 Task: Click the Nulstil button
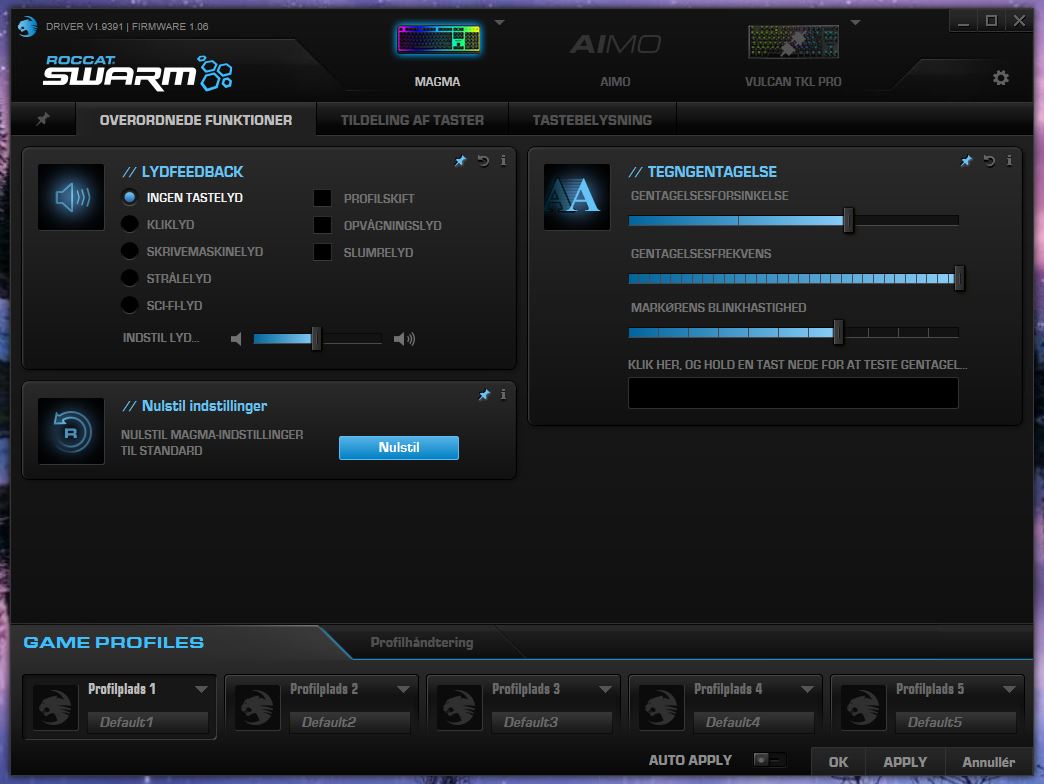pyautogui.click(x=399, y=447)
